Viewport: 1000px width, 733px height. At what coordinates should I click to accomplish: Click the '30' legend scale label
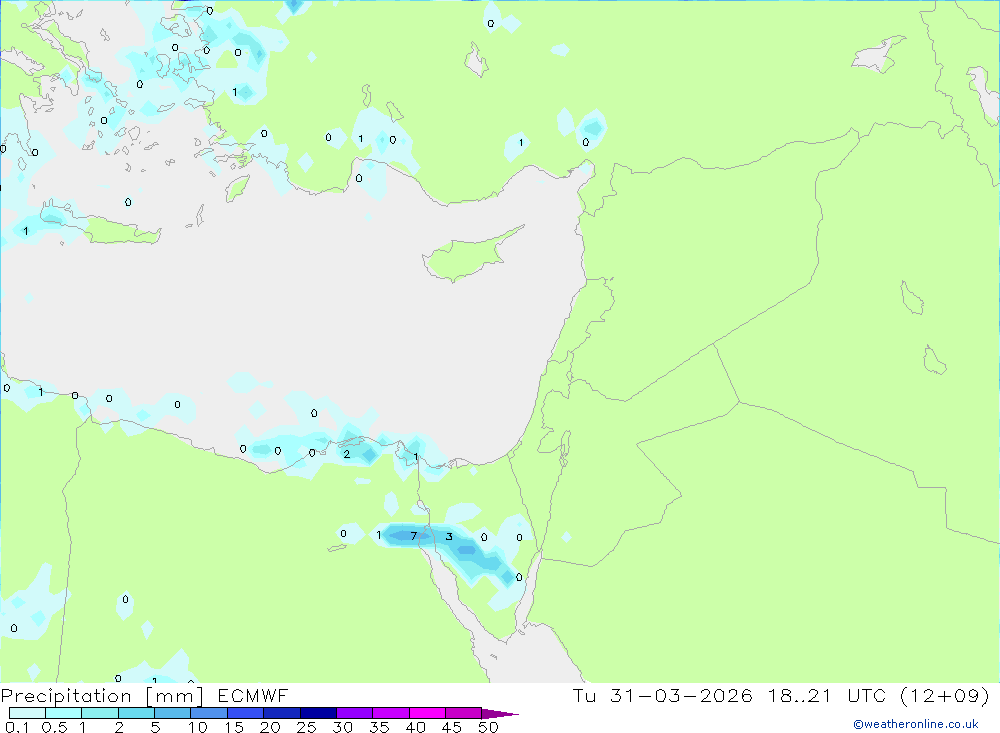[343, 727]
